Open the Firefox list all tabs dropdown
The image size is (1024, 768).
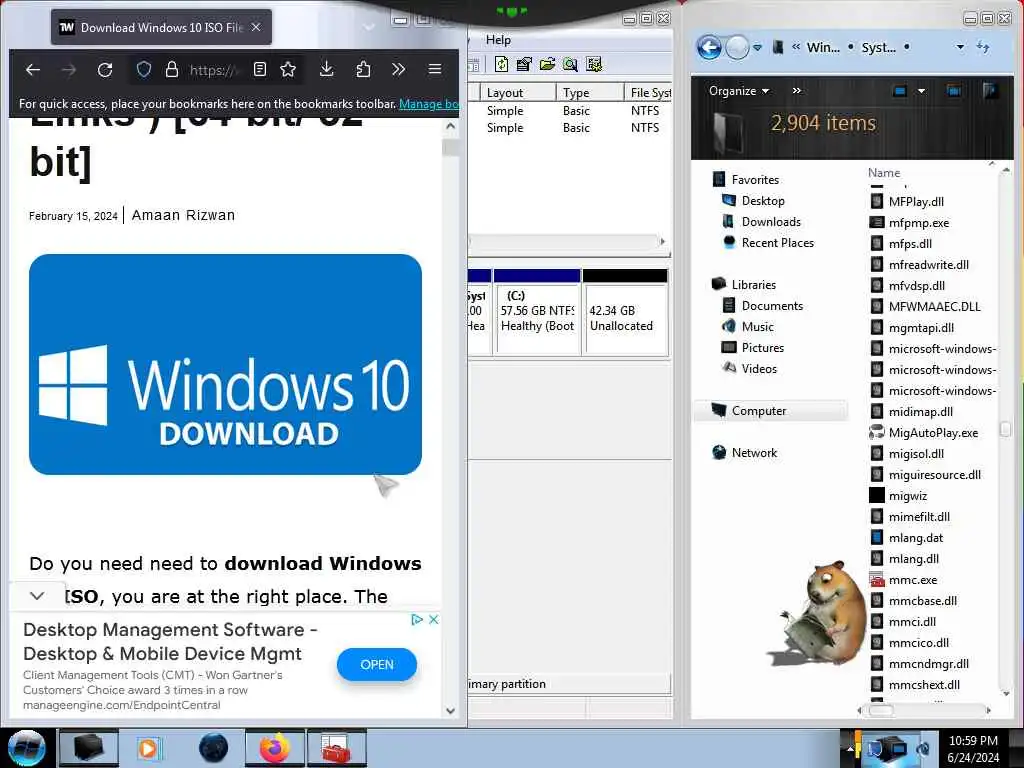point(369,27)
